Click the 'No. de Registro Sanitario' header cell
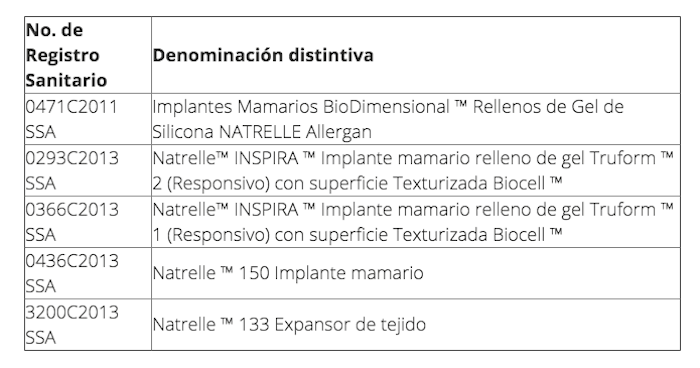Screen dimensions: 700x368 (88, 55)
